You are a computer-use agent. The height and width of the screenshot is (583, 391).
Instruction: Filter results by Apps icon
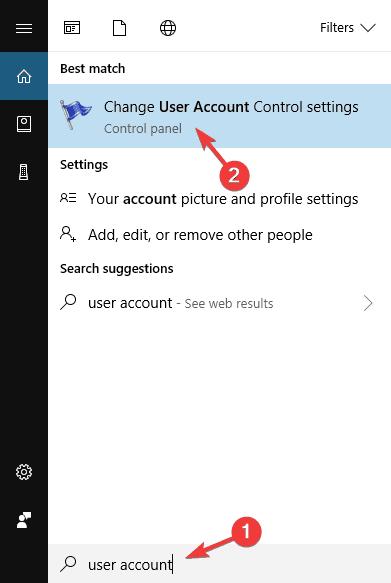[x=72, y=28]
